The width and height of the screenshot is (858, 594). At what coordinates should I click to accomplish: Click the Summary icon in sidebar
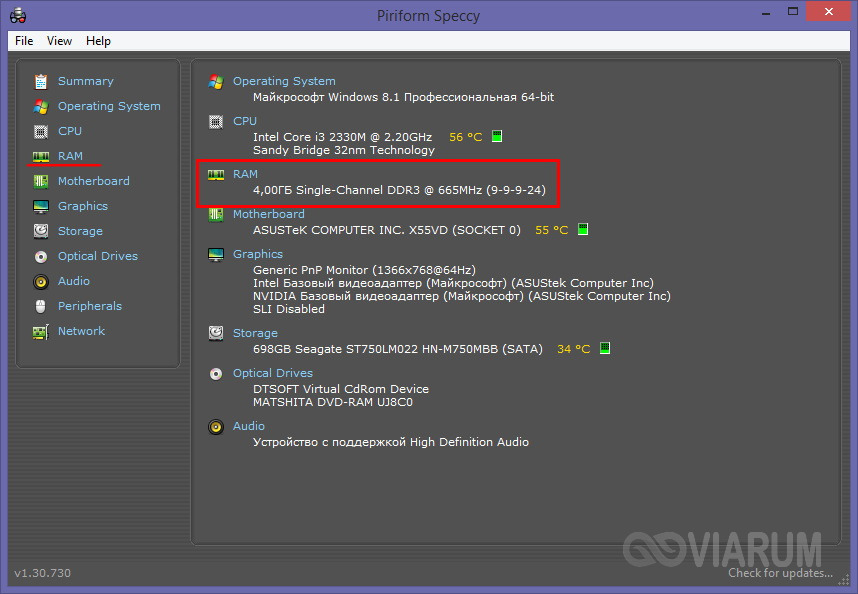41,81
